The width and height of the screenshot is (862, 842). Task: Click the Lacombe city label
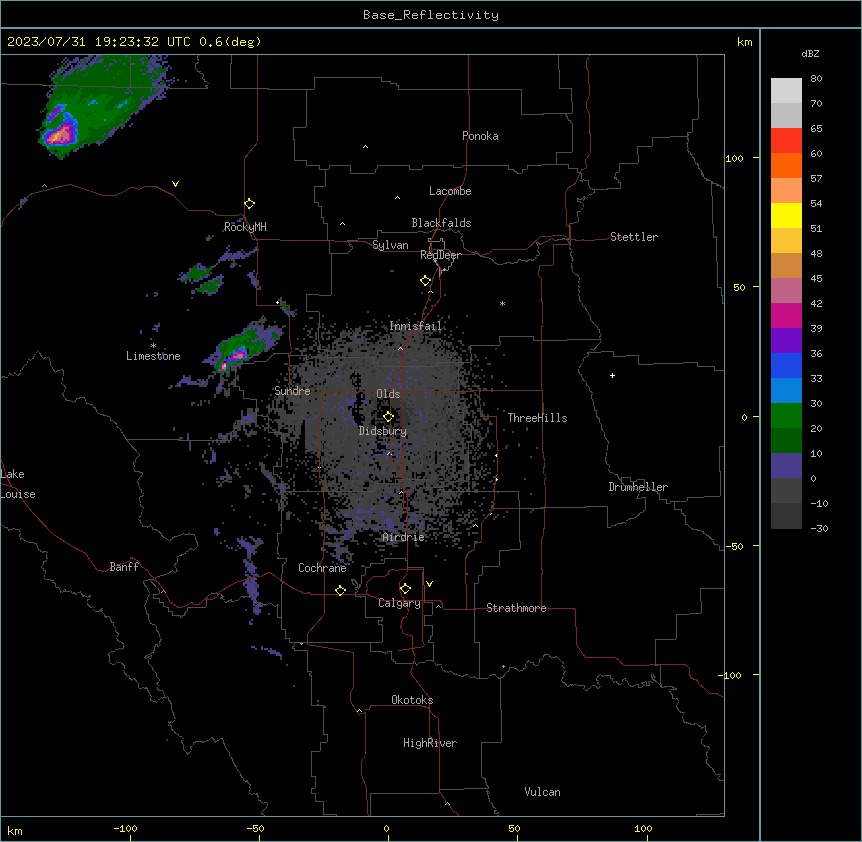pyautogui.click(x=450, y=191)
